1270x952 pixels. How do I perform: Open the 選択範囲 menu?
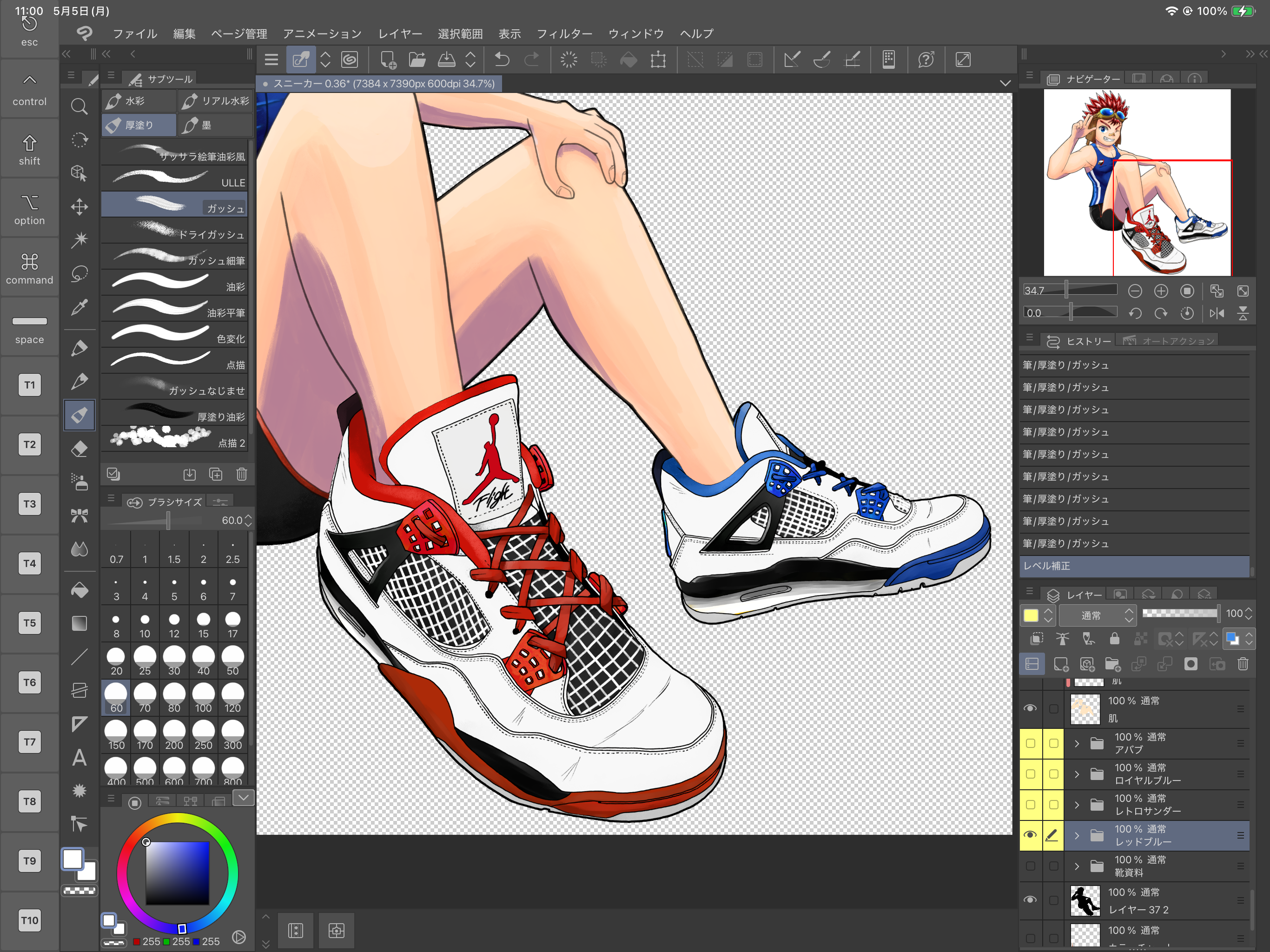[x=460, y=33]
